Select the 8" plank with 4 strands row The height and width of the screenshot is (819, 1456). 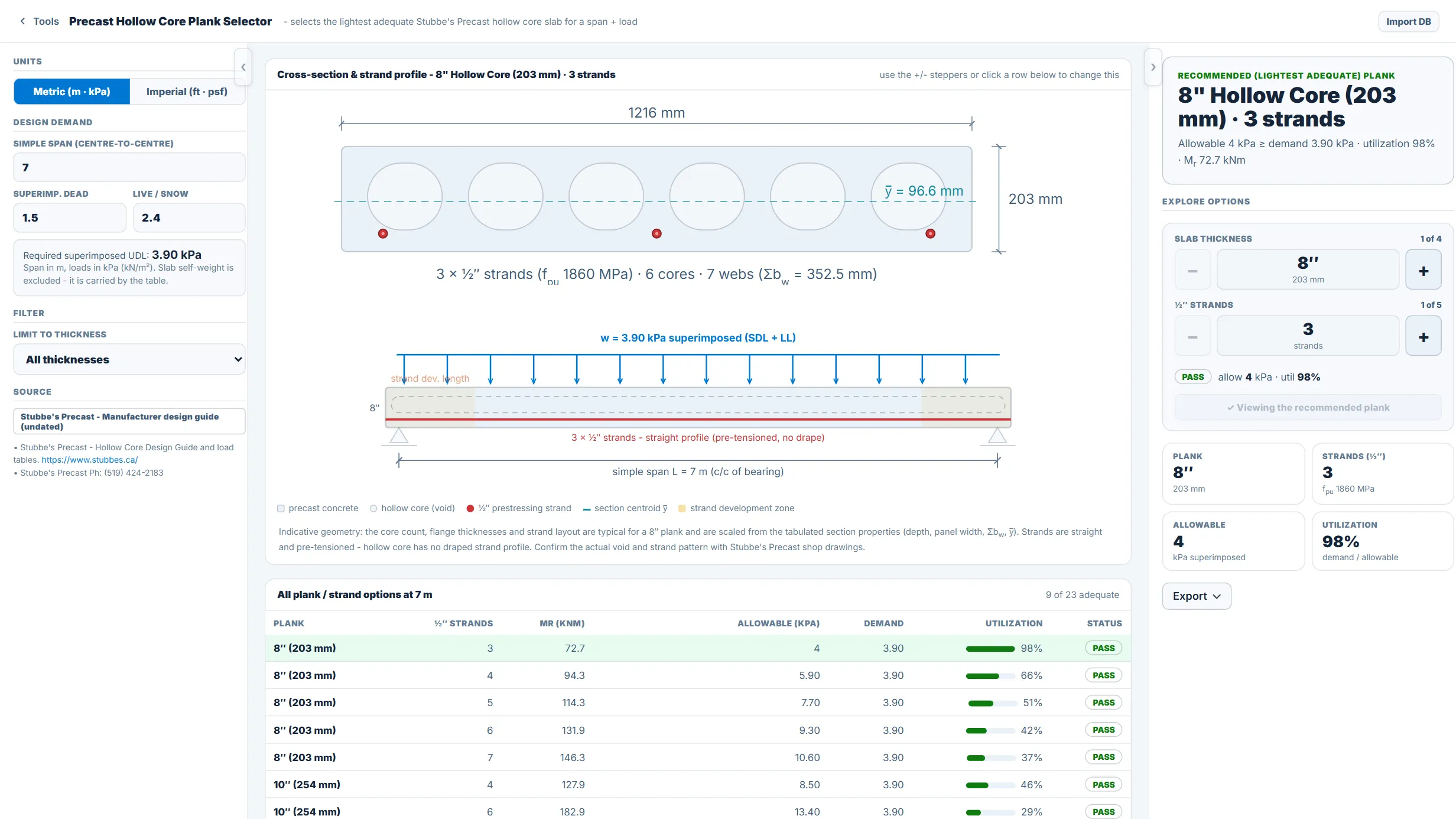tap(698, 675)
